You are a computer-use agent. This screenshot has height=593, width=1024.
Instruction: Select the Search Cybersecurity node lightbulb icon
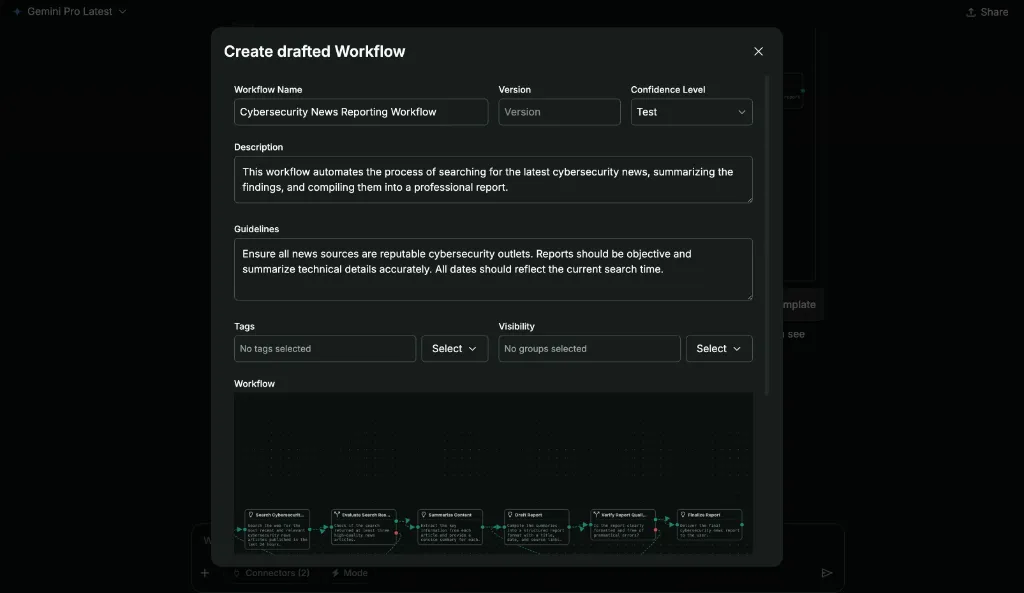tap(251, 515)
